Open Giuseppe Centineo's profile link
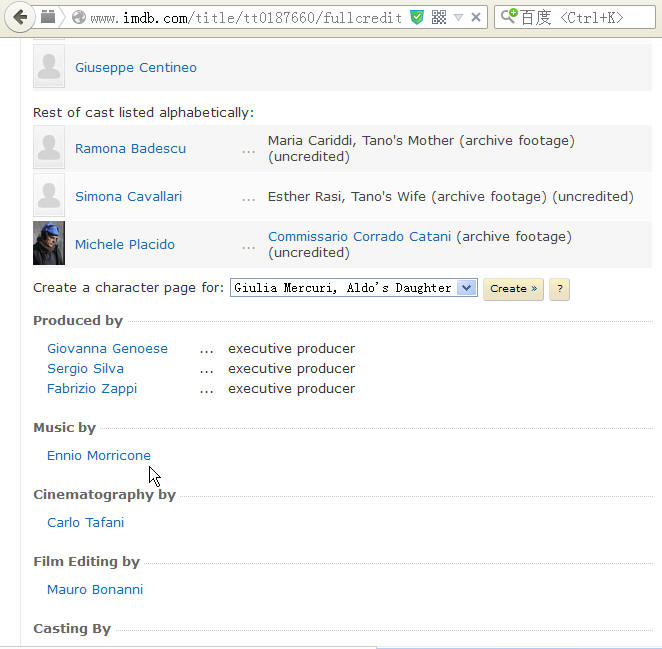 coord(136,68)
